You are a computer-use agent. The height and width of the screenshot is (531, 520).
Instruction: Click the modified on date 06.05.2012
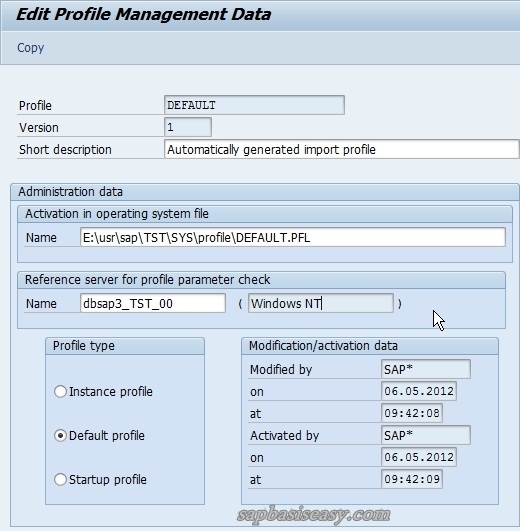tap(419, 391)
